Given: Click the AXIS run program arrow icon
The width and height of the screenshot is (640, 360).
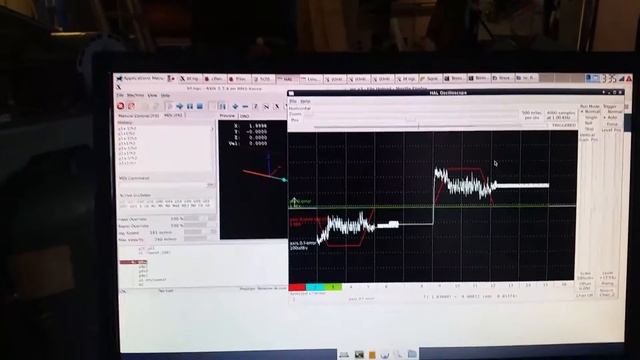Looking at the screenshot, I should coord(169,107).
